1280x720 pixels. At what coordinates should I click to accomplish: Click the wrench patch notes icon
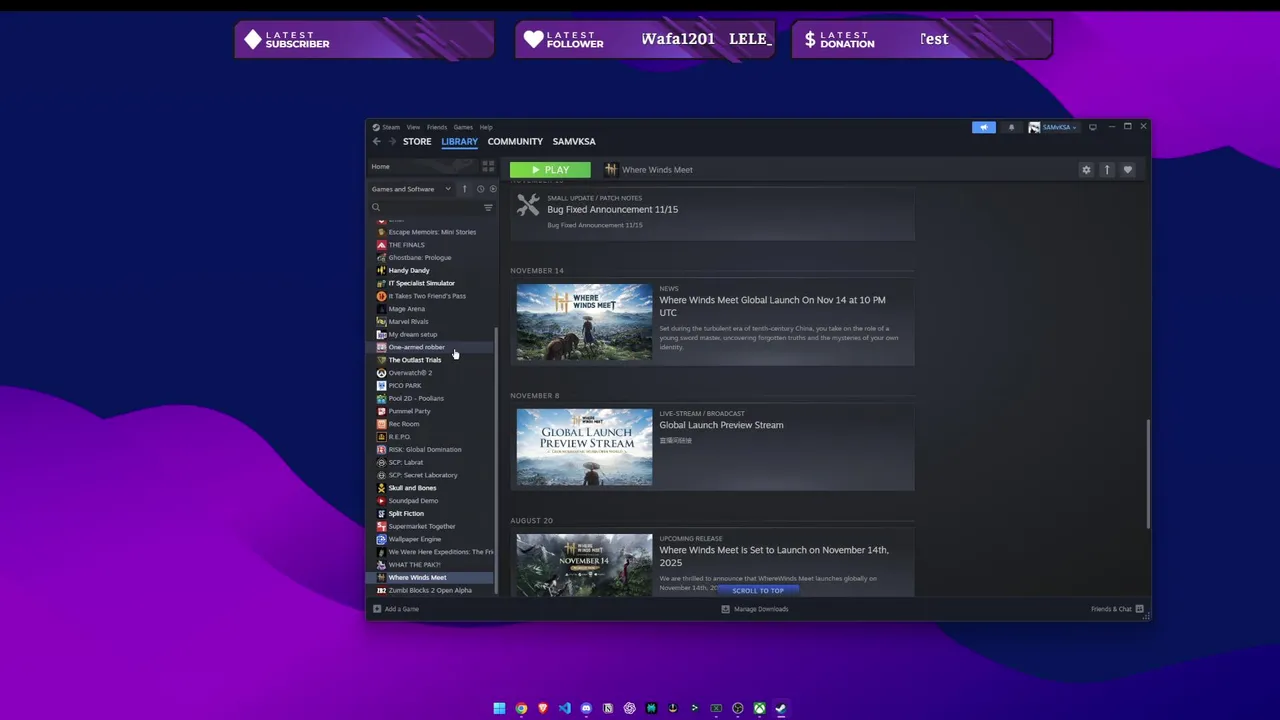(x=528, y=205)
